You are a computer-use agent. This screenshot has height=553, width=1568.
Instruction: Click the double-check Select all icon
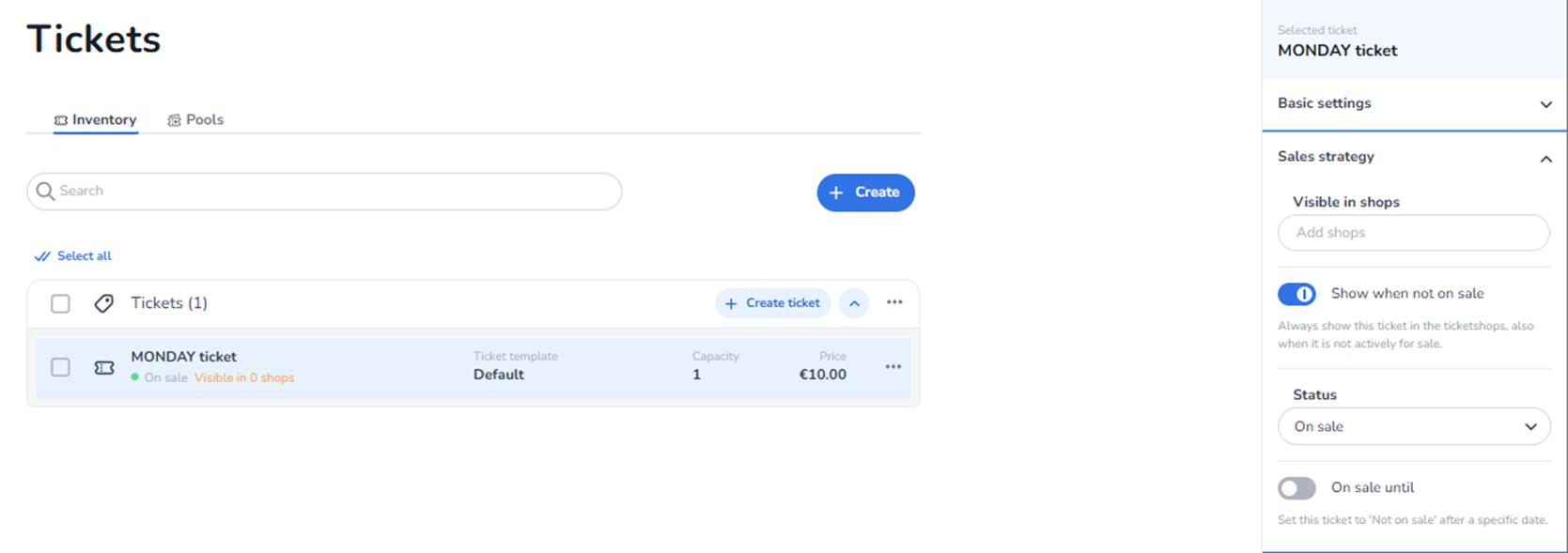point(42,256)
